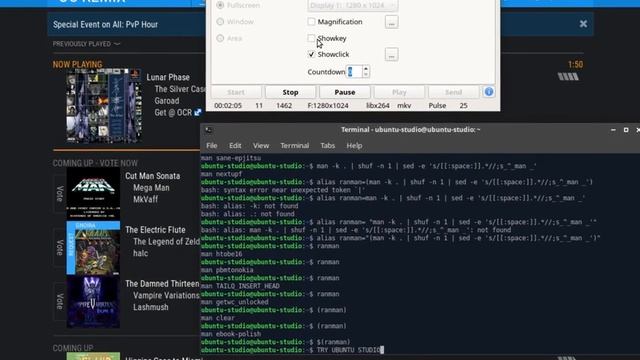Click the artist name MkVaff
The height and width of the screenshot is (360, 640).
[145, 200]
